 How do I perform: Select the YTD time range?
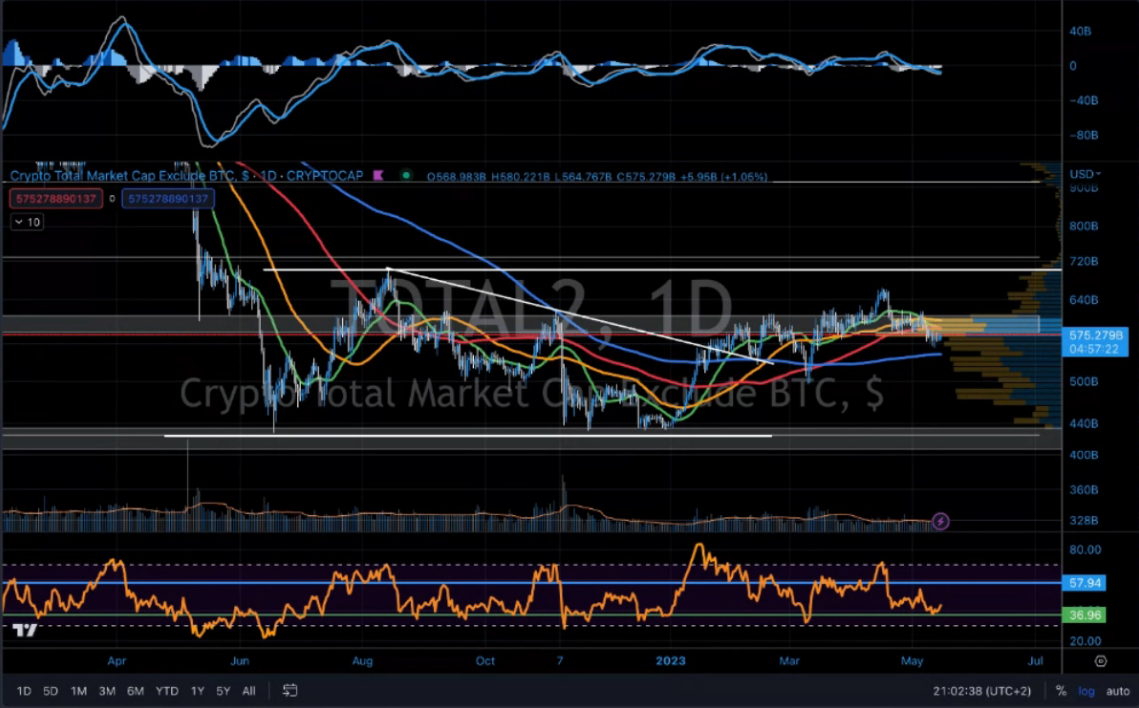[x=168, y=691]
